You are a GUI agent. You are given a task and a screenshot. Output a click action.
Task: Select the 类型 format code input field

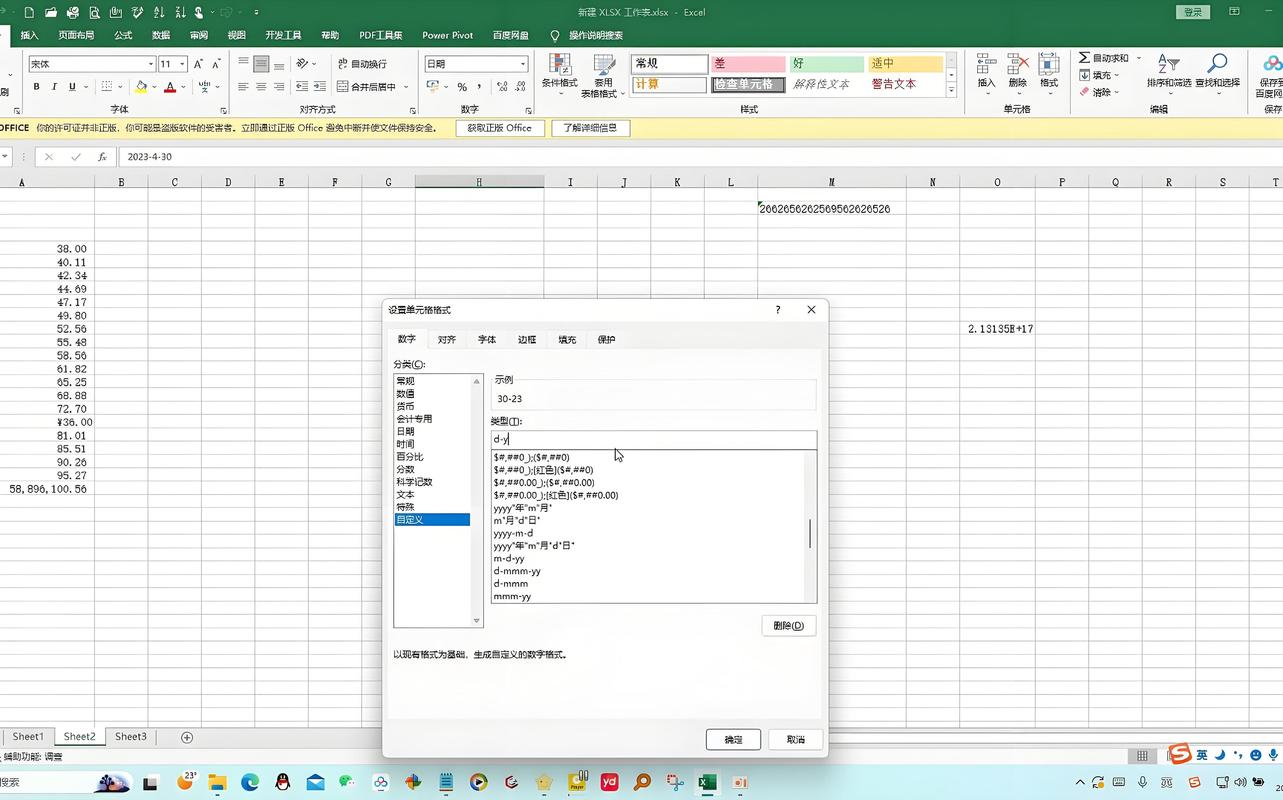pos(650,439)
